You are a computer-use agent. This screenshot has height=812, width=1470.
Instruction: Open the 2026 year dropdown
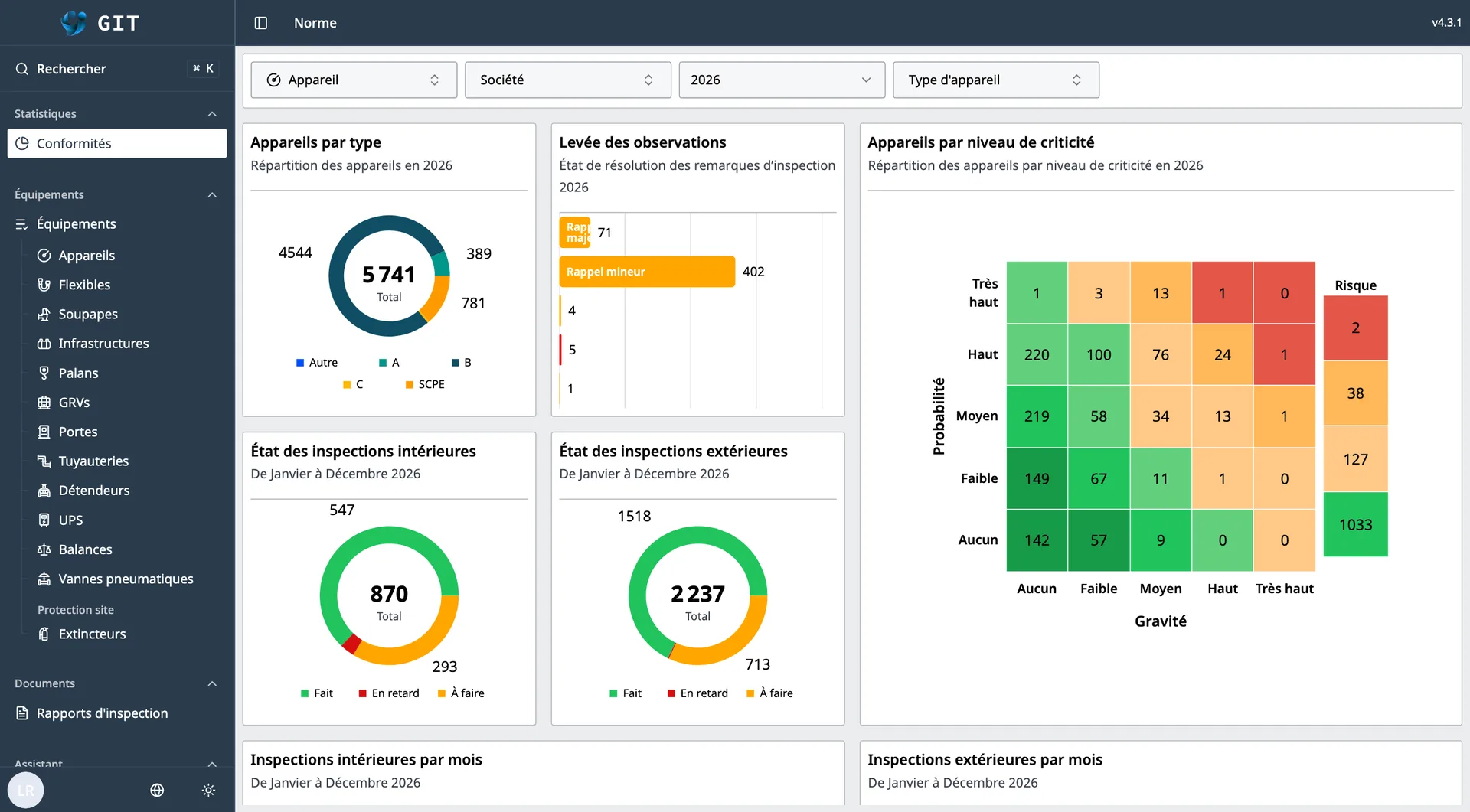tap(782, 80)
